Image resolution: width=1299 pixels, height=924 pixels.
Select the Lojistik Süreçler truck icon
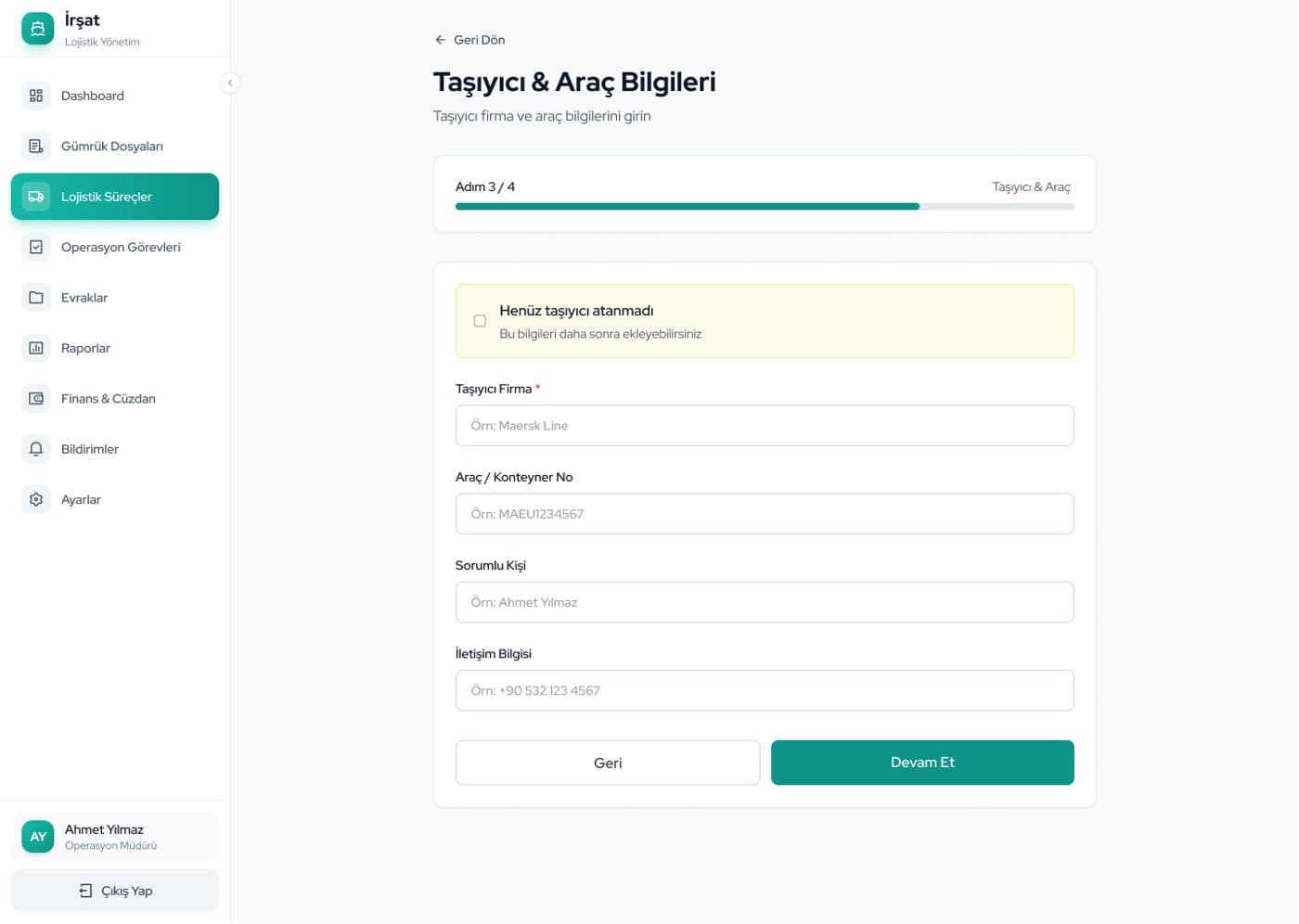tap(36, 197)
